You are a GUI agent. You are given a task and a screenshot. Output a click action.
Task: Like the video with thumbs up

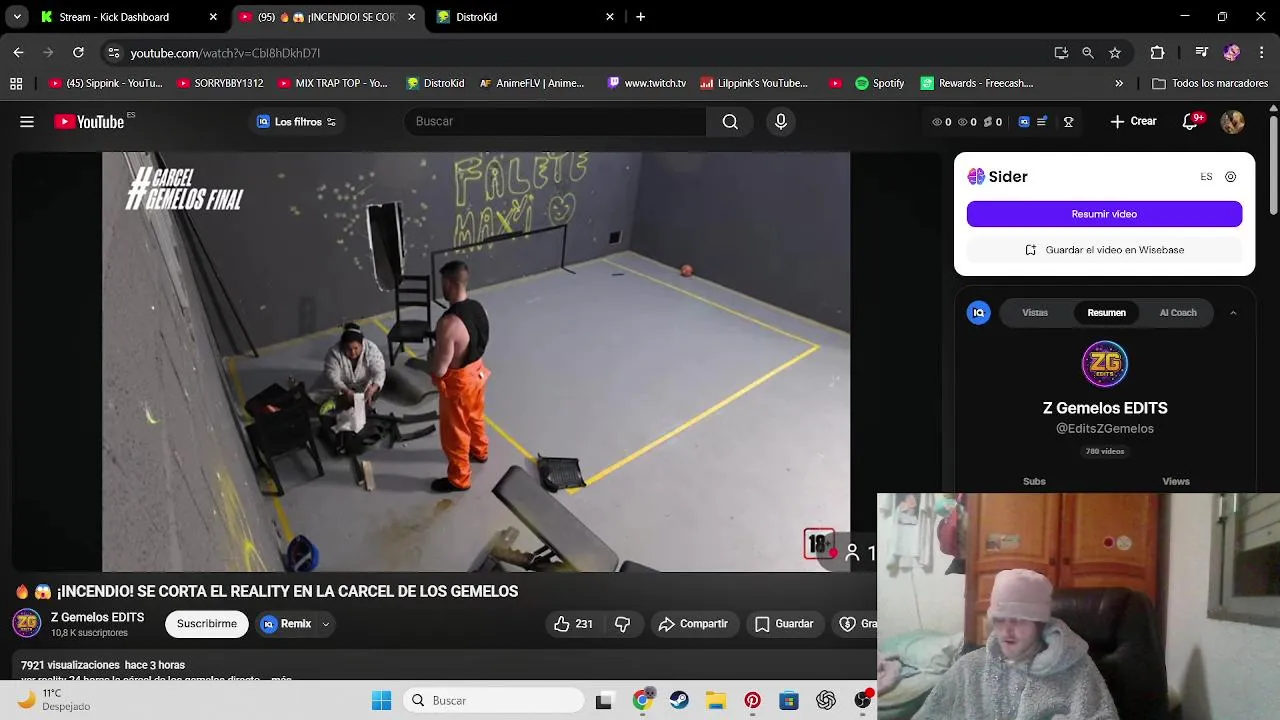(573, 624)
